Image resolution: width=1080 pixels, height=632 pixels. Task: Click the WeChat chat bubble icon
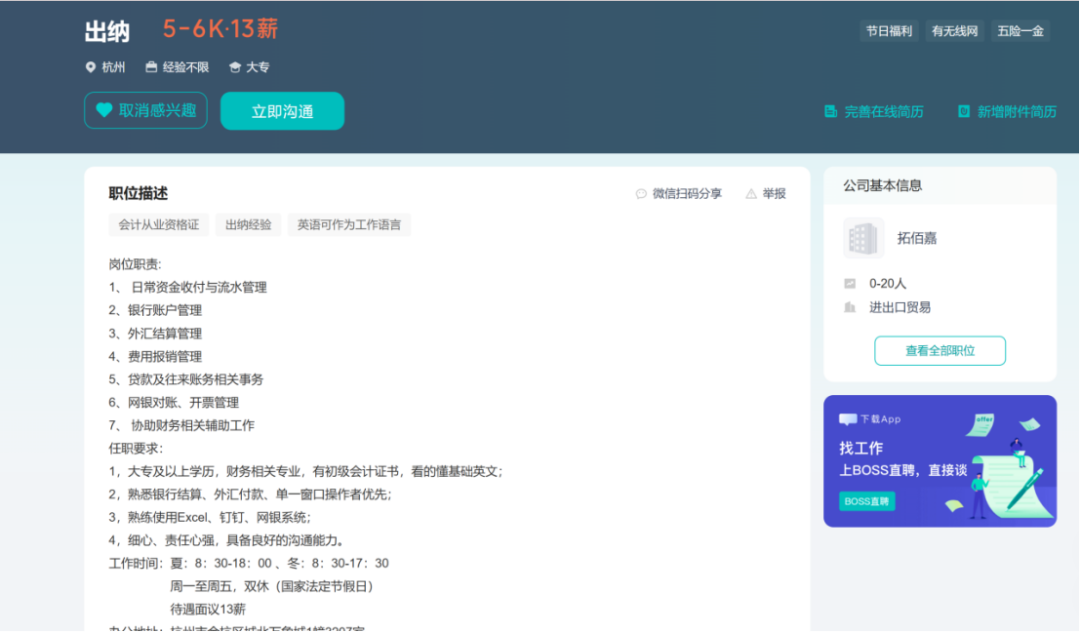641,193
